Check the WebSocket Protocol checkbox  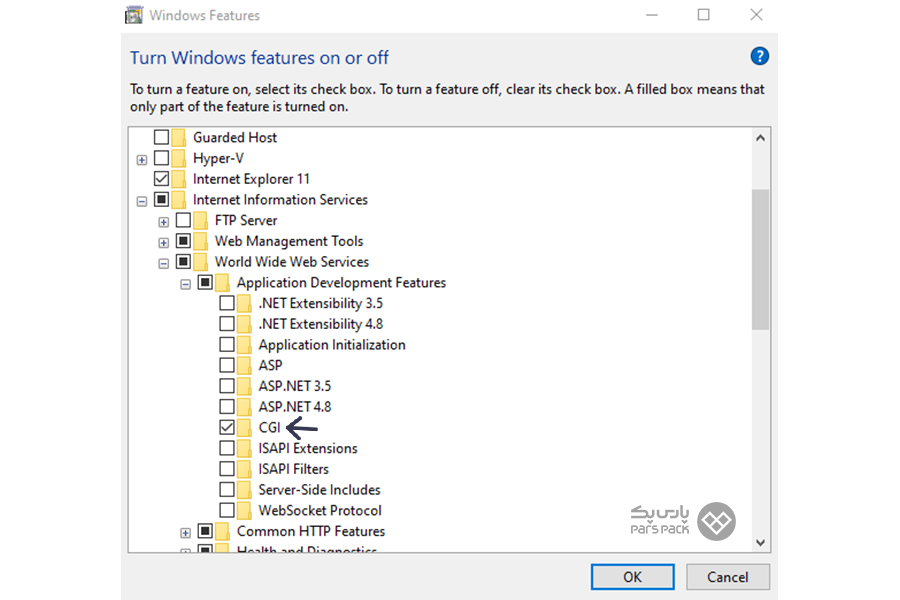click(227, 510)
